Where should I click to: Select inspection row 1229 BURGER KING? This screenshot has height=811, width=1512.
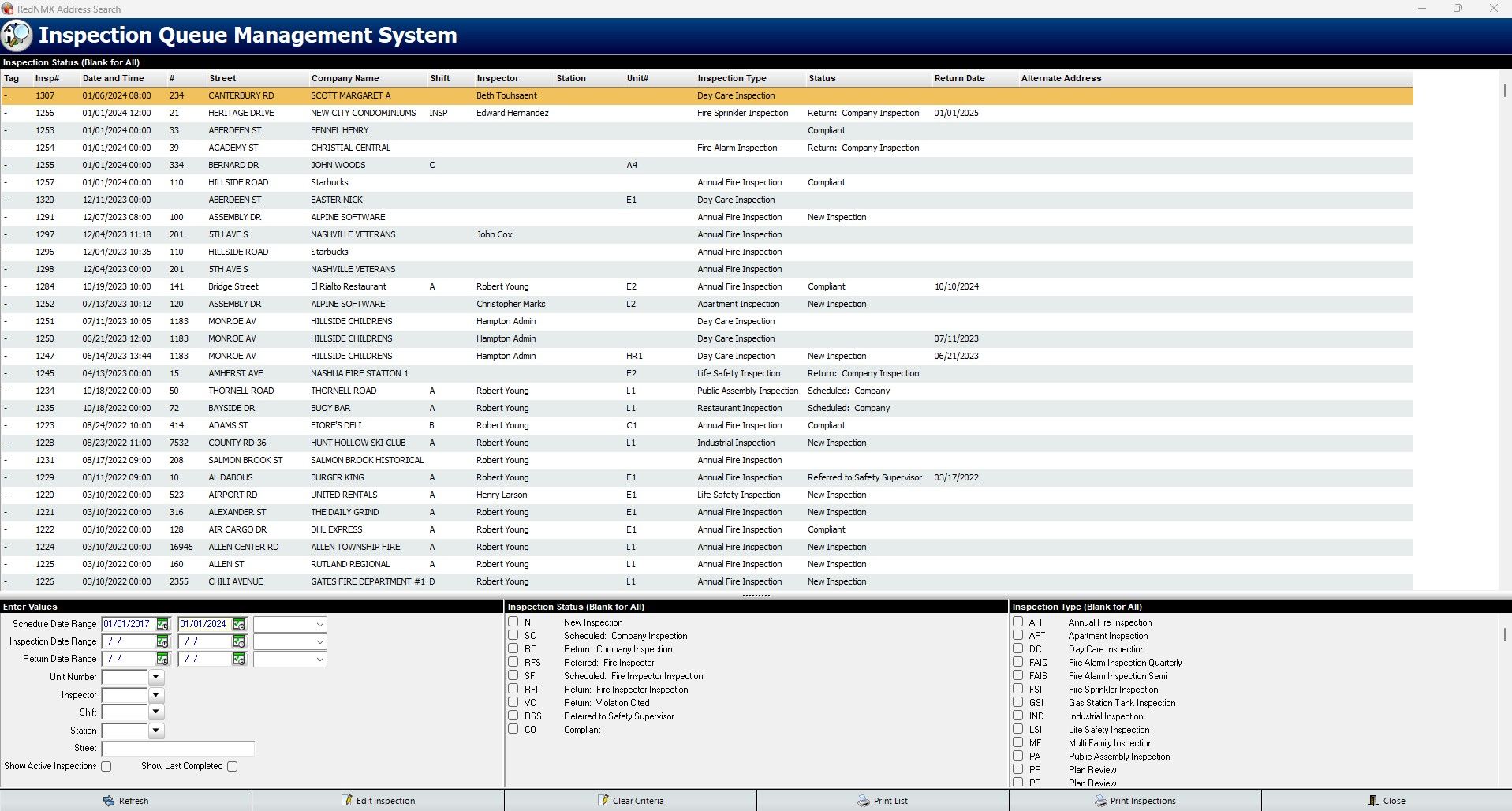pyautogui.click(x=707, y=477)
